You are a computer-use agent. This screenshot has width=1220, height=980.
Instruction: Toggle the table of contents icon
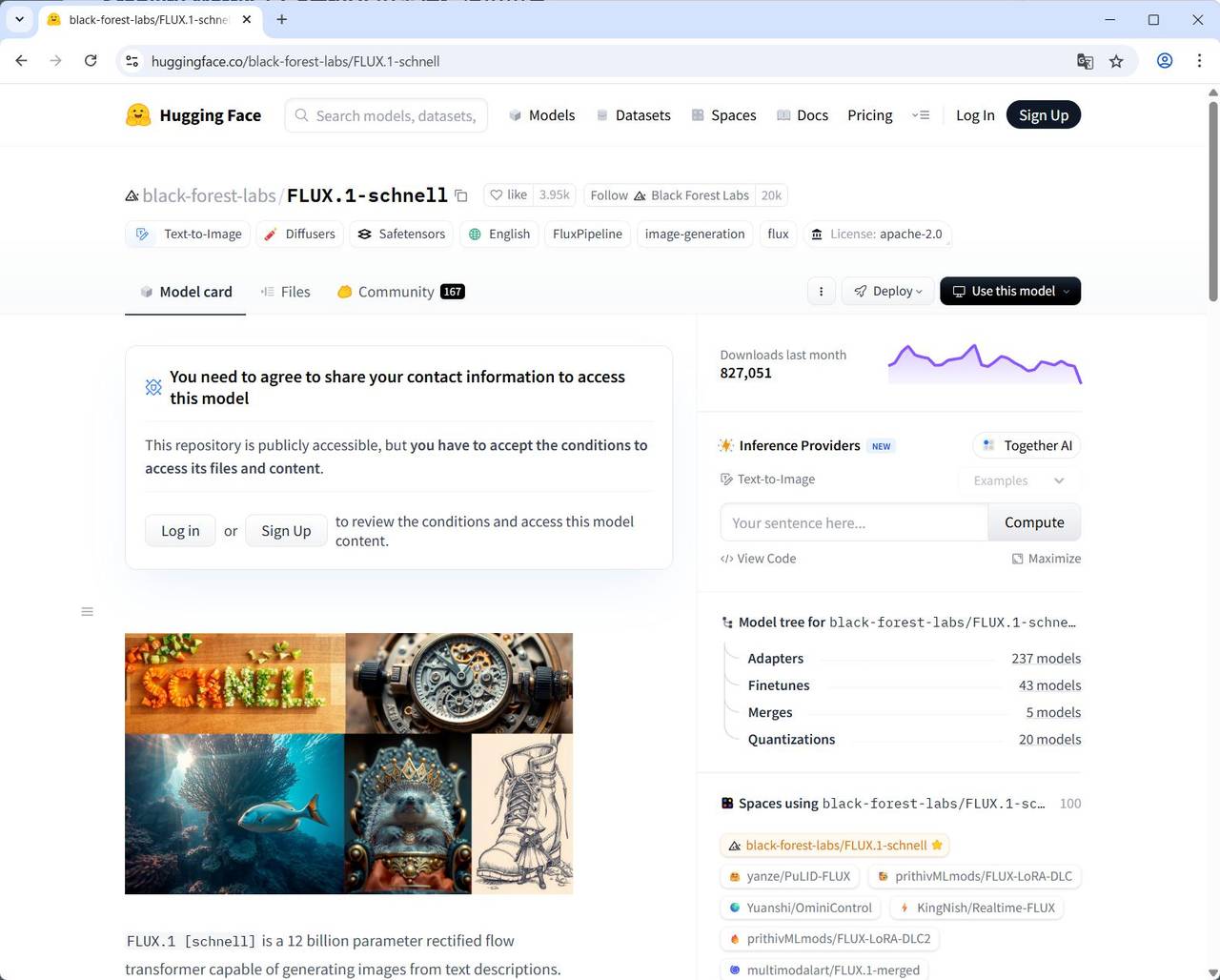(x=88, y=612)
